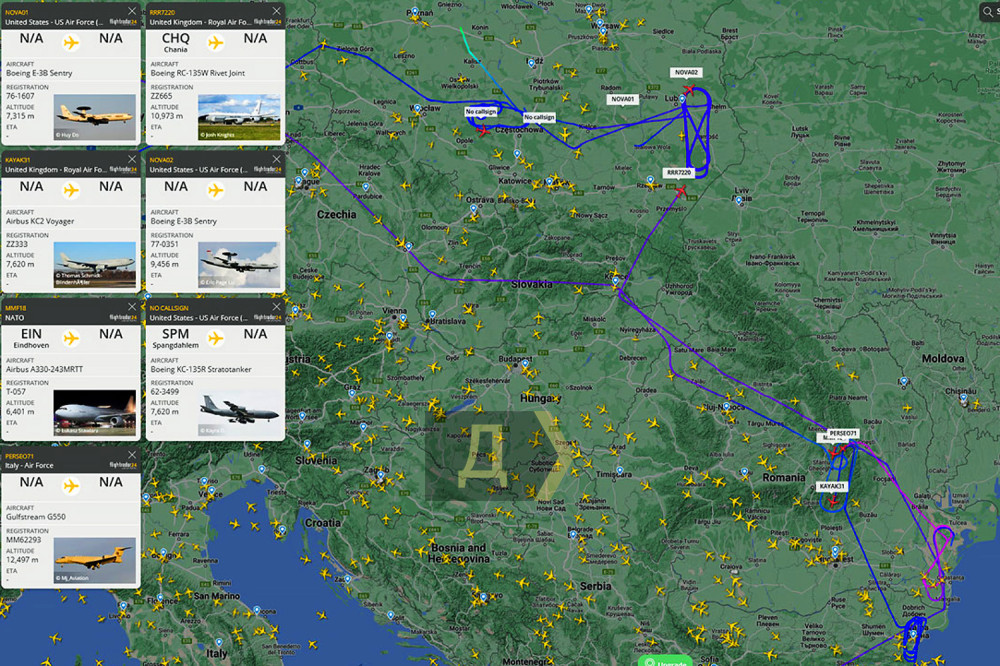Select the Rzeszów airport pin marker
This screenshot has width=1000, height=666.
click(x=650, y=180)
